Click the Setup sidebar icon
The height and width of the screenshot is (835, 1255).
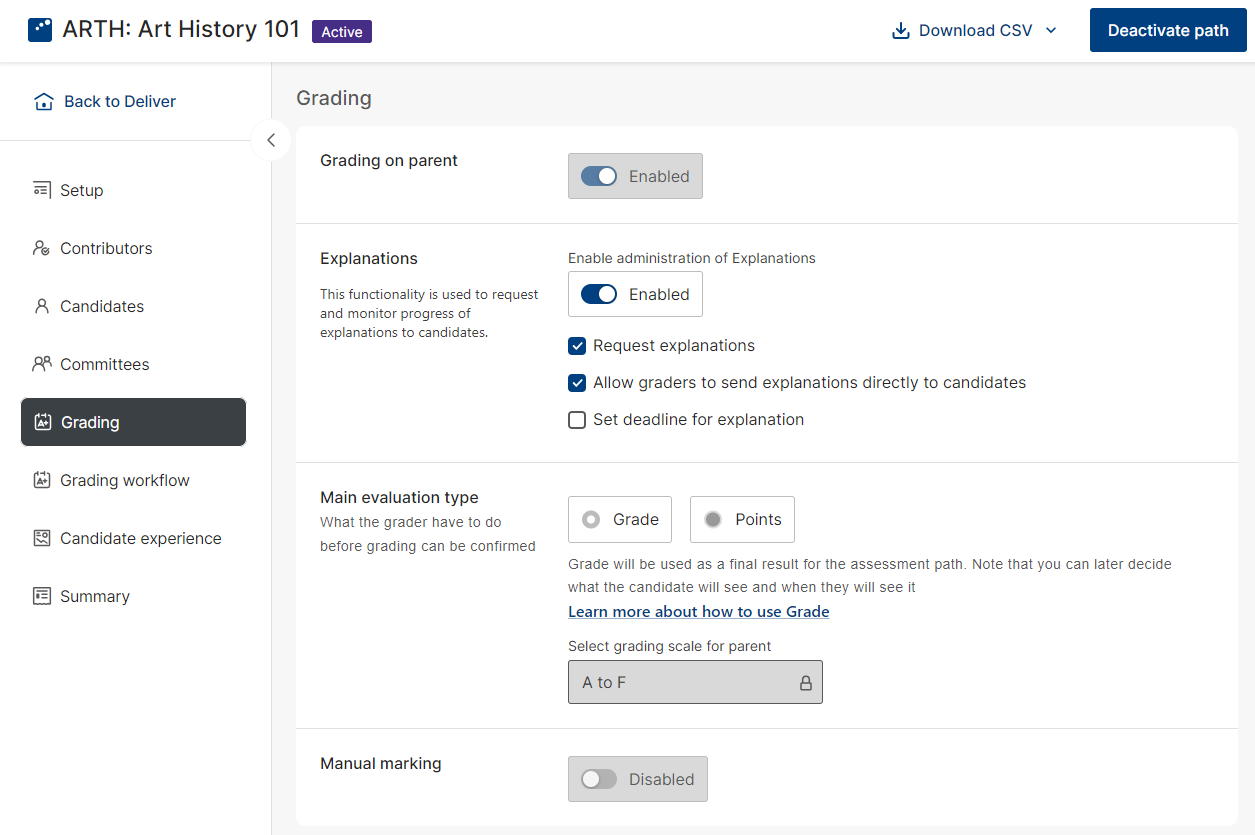[x=41, y=190]
